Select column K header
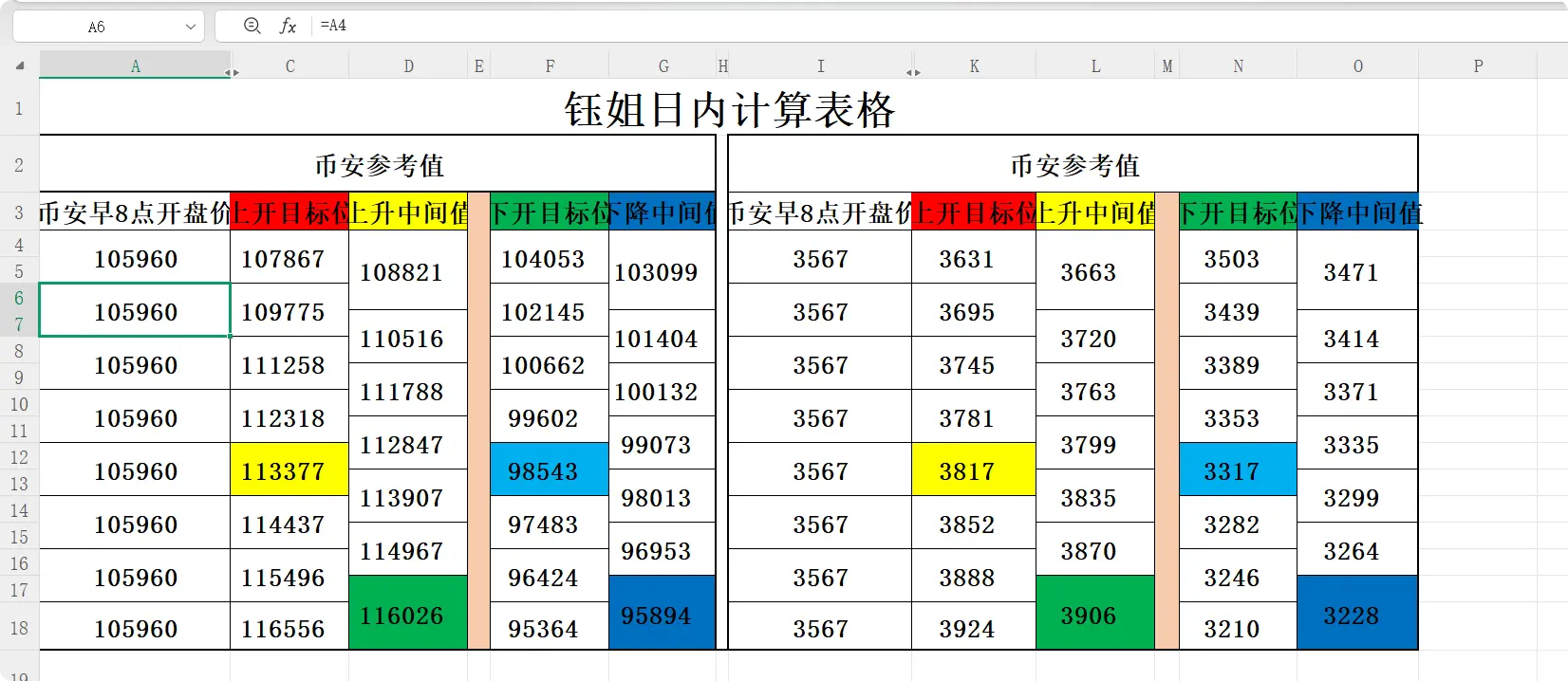The width and height of the screenshot is (1568, 681). coord(974,65)
